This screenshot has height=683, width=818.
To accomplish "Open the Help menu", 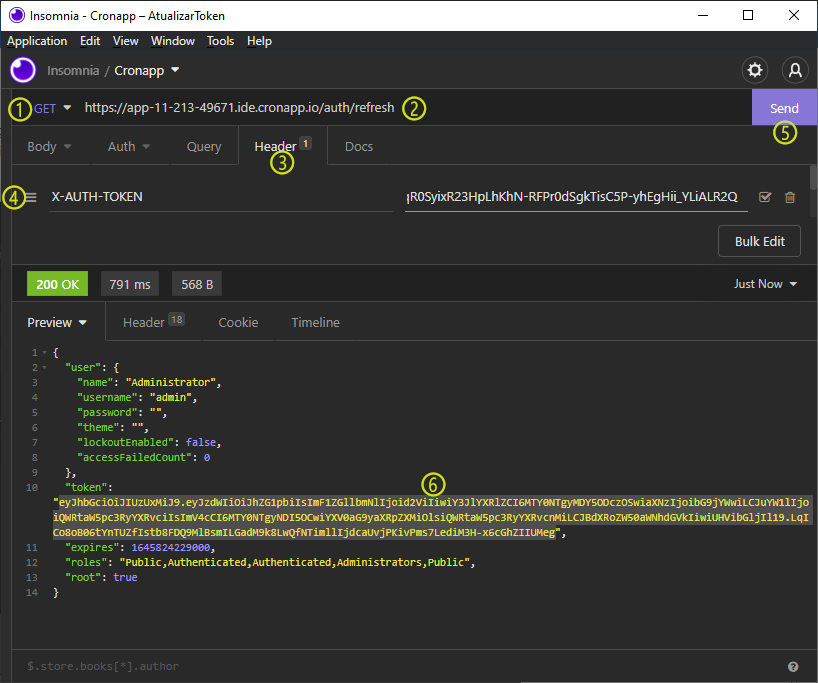I will (x=259, y=41).
